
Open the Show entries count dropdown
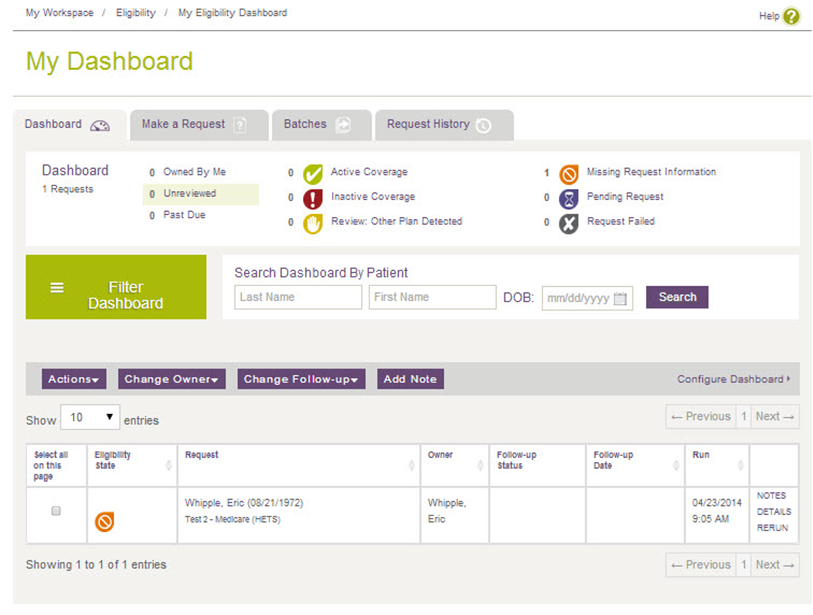click(x=90, y=417)
